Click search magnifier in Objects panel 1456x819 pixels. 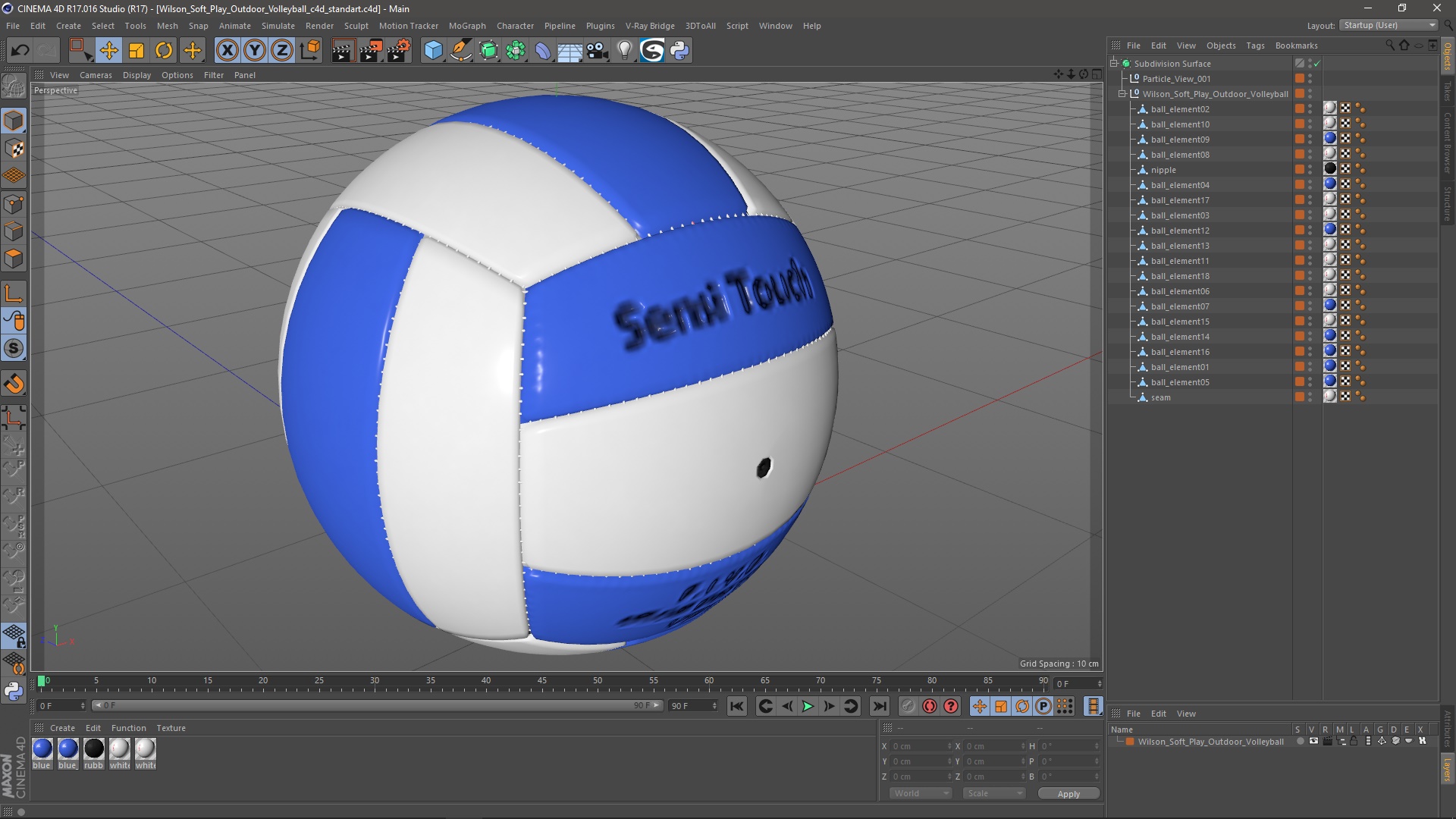pyautogui.click(x=1389, y=45)
